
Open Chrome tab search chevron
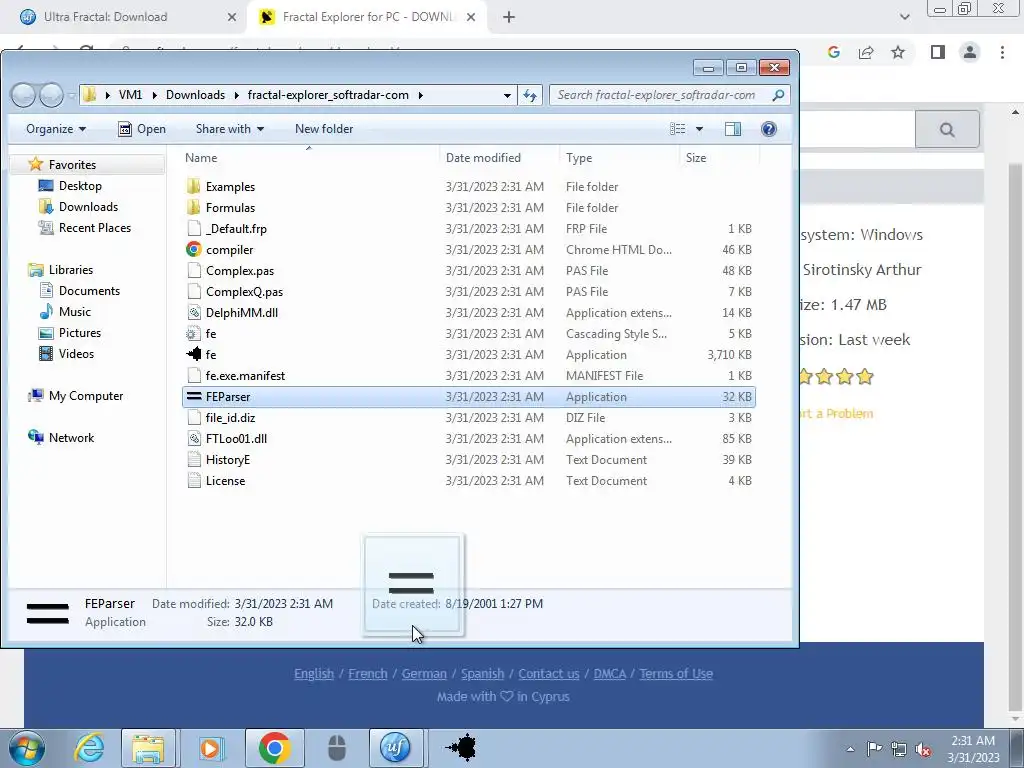tap(904, 17)
